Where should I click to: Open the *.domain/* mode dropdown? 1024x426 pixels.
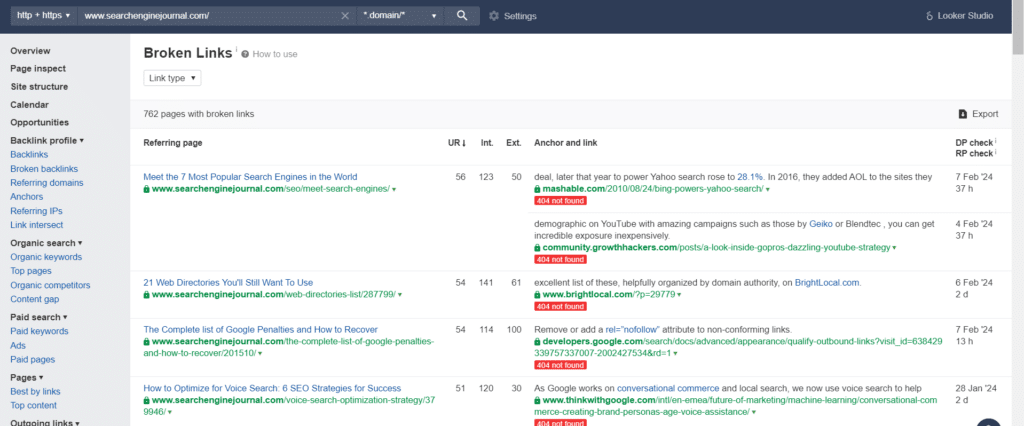pyautogui.click(x=400, y=16)
